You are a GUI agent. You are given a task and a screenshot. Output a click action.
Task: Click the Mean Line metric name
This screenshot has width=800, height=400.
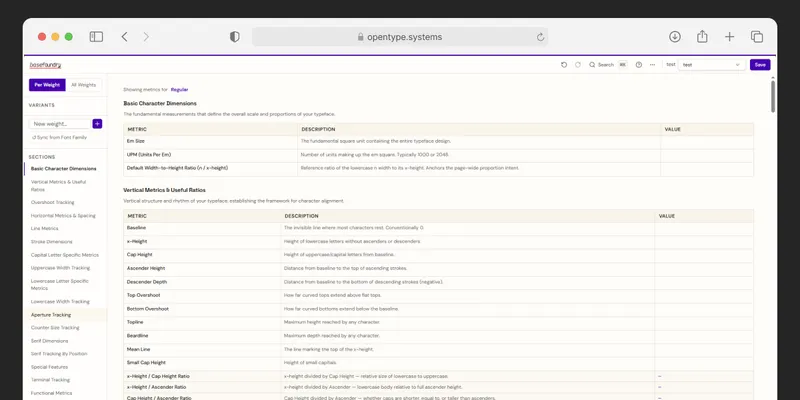click(x=138, y=349)
